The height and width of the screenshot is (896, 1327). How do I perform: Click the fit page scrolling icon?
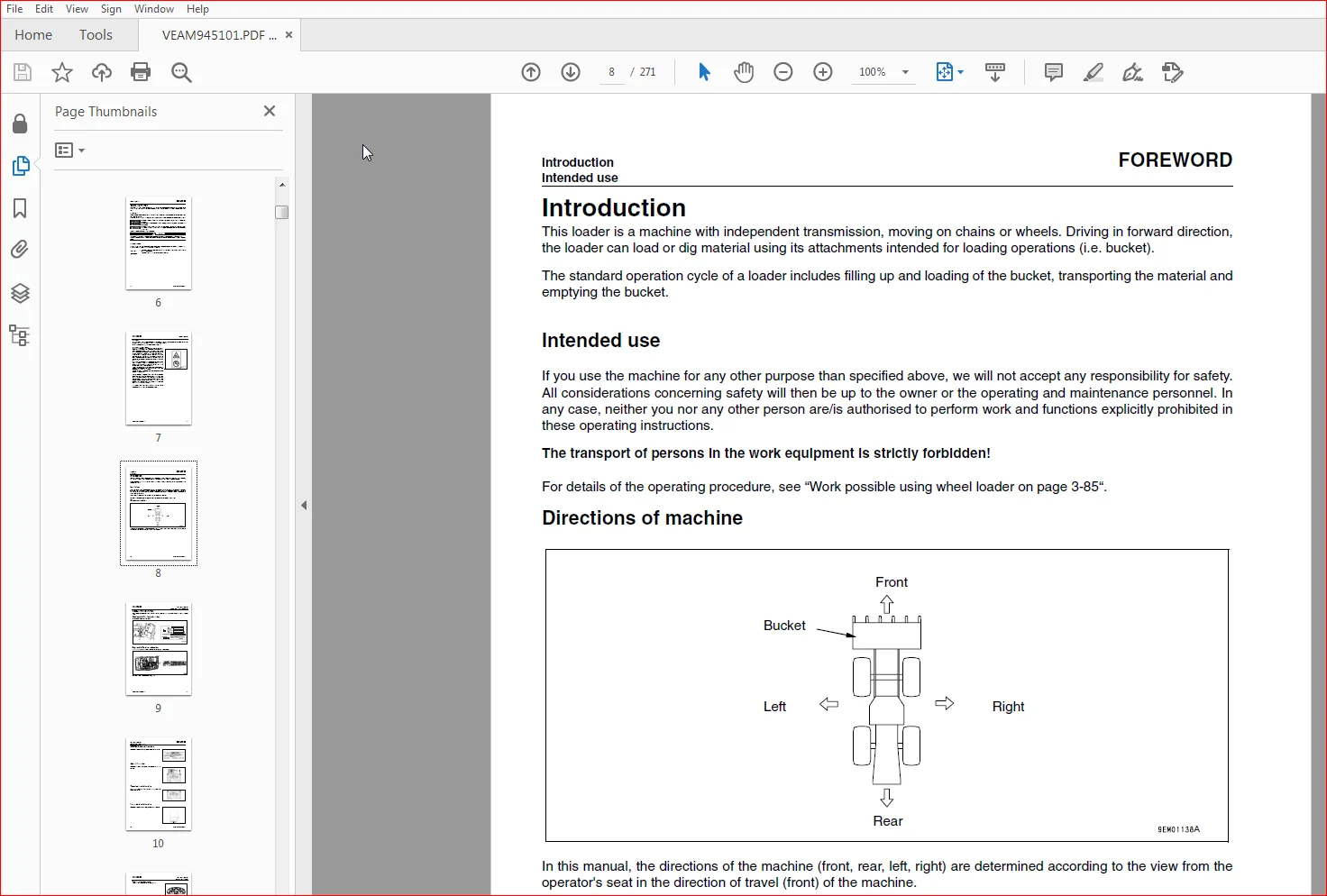tap(944, 72)
